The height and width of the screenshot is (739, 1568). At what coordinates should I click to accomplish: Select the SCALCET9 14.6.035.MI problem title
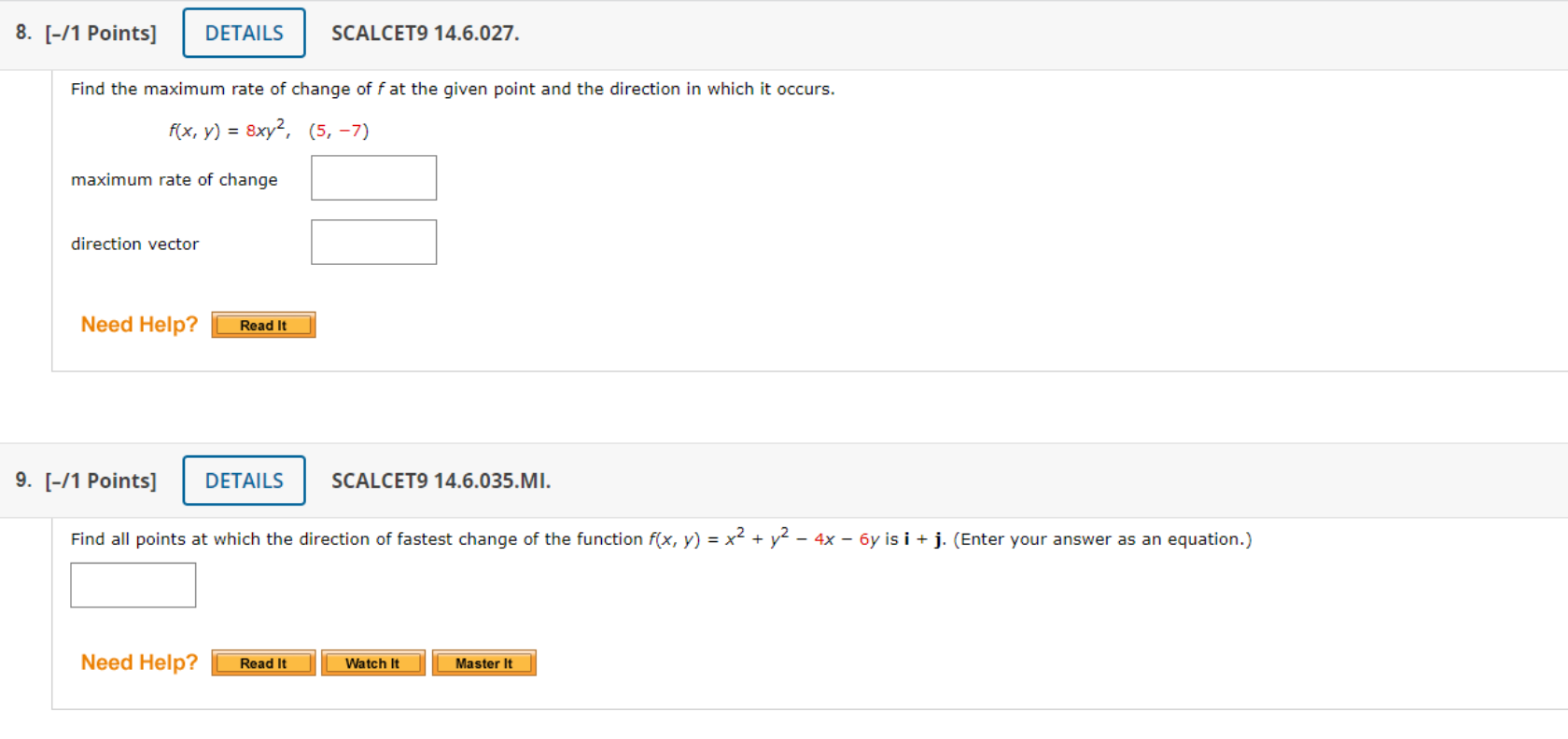click(441, 481)
